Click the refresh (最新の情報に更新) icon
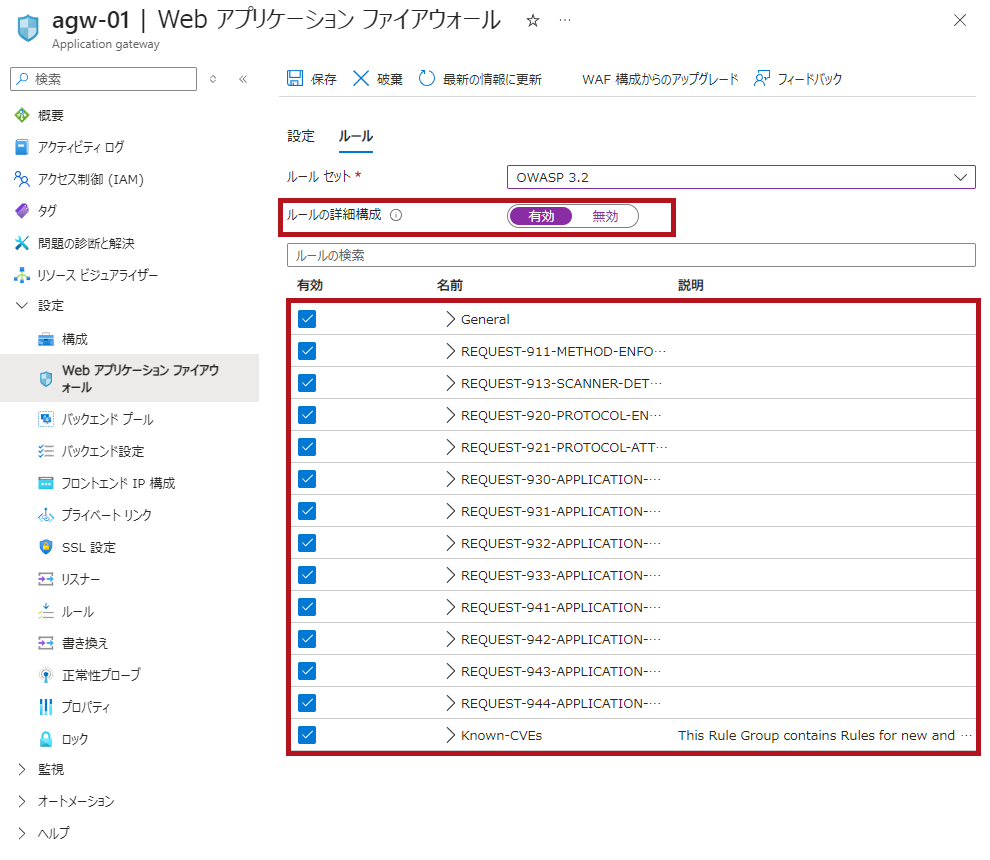 (x=427, y=79)
